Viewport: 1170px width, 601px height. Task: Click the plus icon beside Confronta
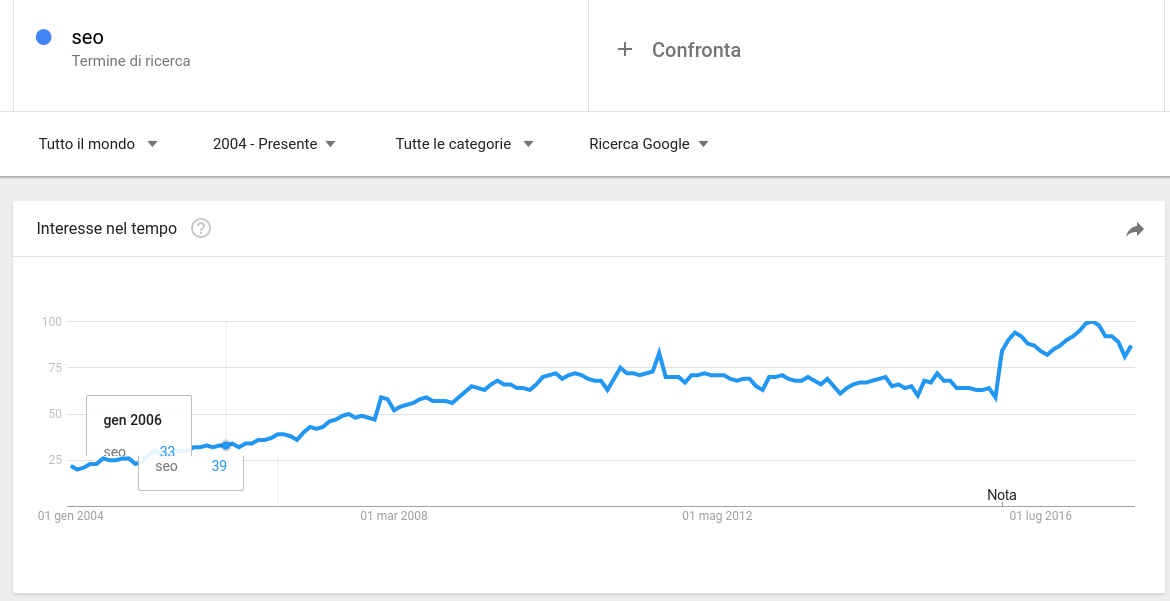[x=625, y=49]
